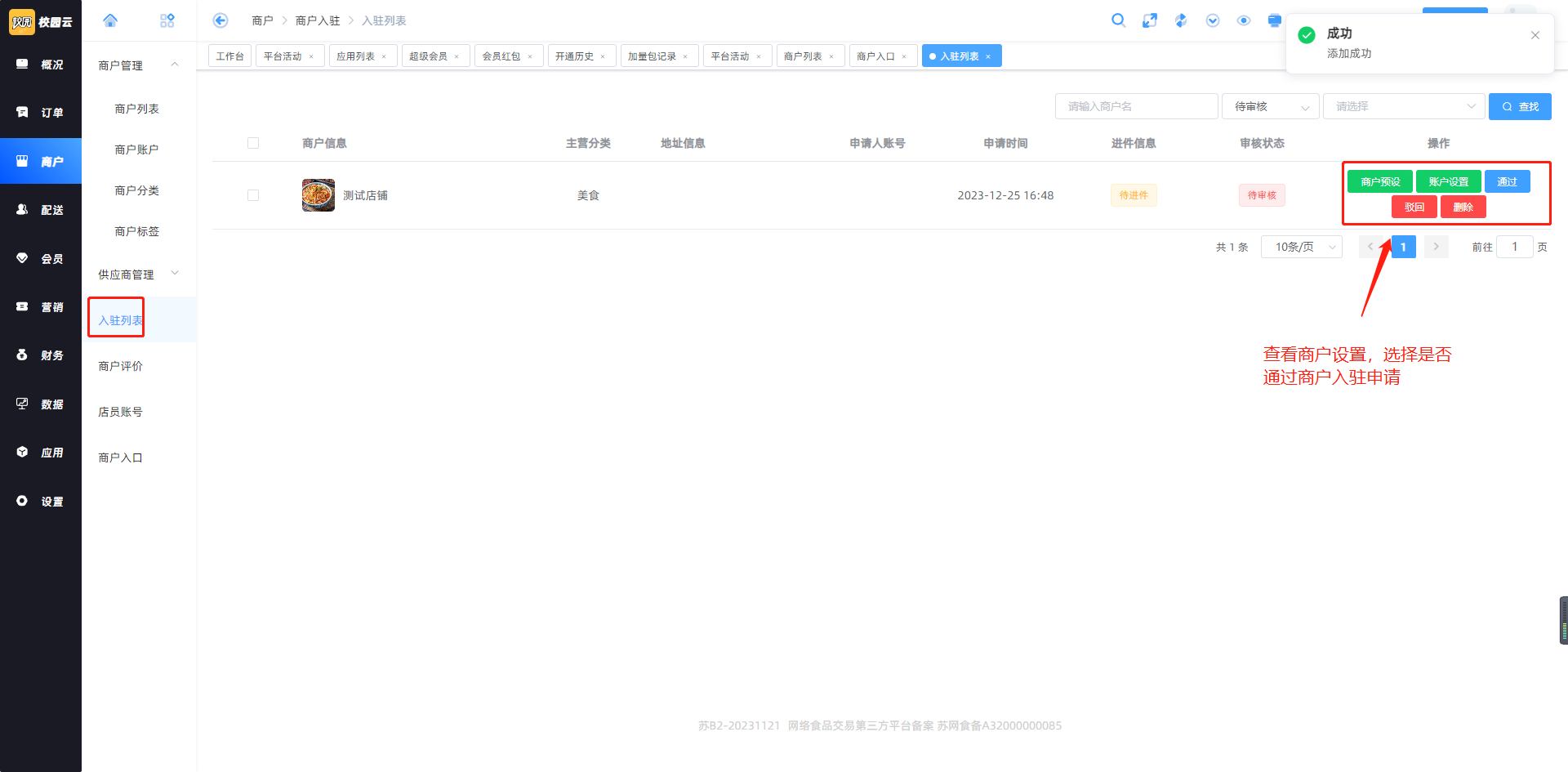Check the select-all checkbox in table header
Image resolution: width=1568 pixels, height=772 pixels.
(x=253, y=143)
